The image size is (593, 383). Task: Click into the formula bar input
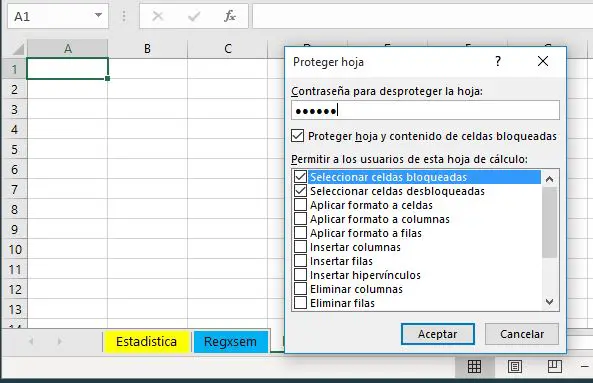[422, 16]
